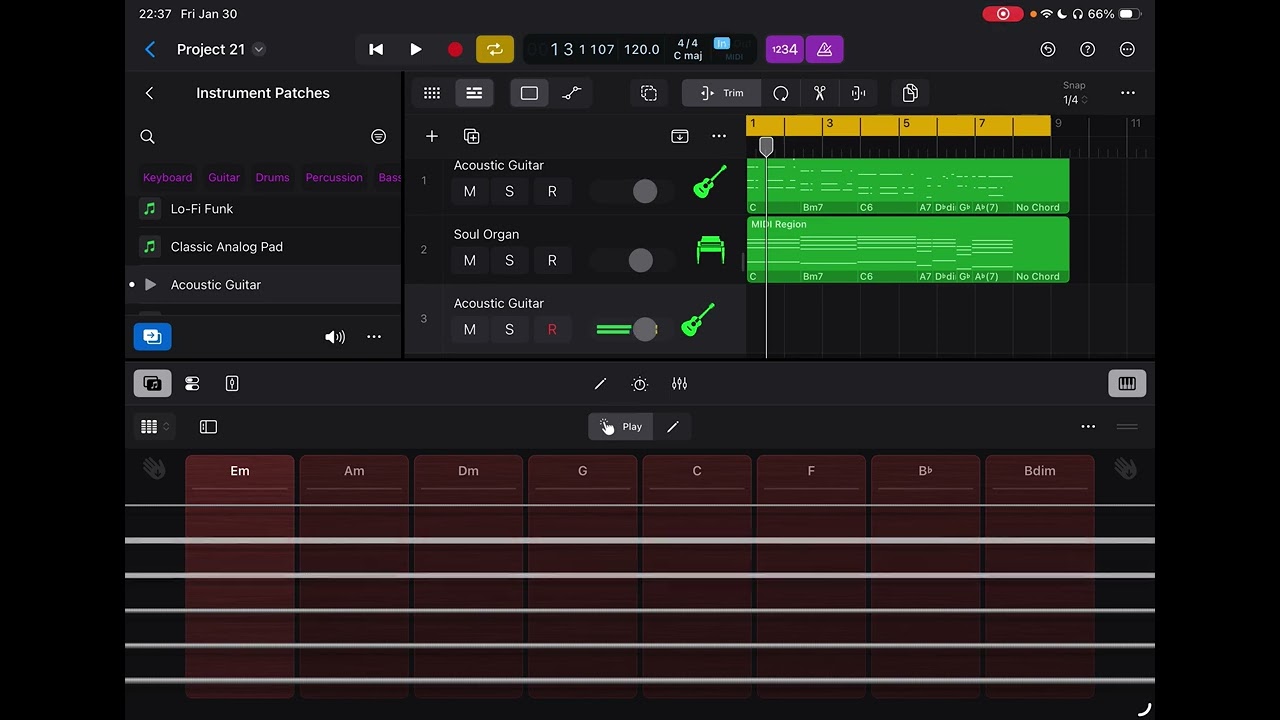Screen dimensions: 1280x720
Task: Toggle the metronome click button
Action: point(825,49)
